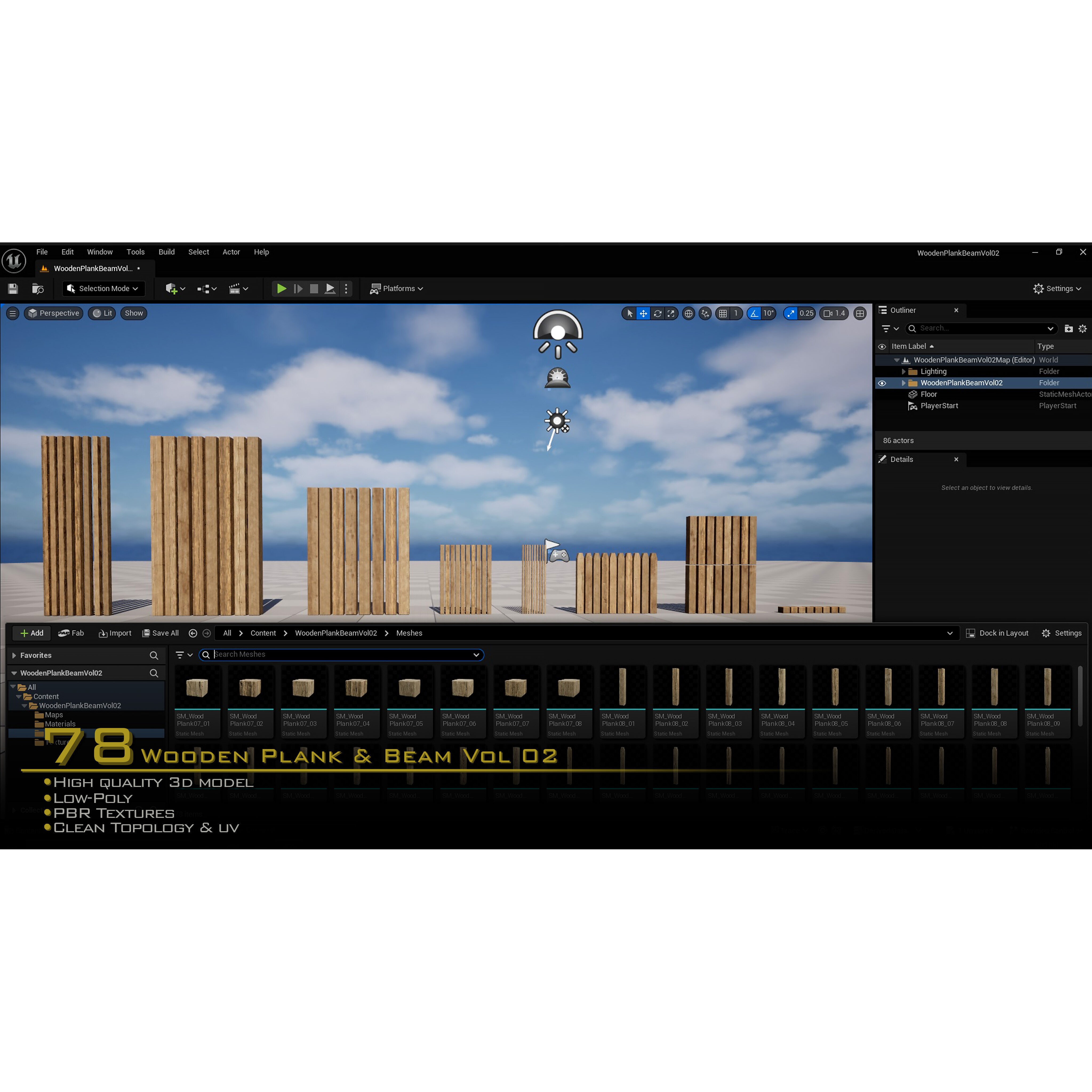Screen dimensions: 1092x1092
Task: Click the Perspective viewport type button
Action: [54, 313]
